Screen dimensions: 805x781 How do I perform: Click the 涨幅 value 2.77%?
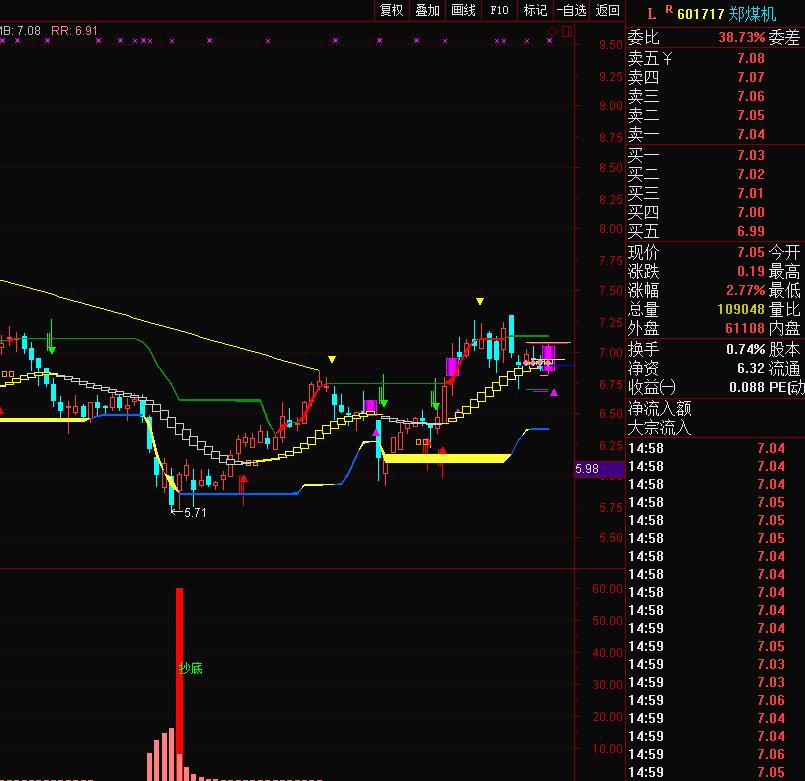click(x=745, y=290)
